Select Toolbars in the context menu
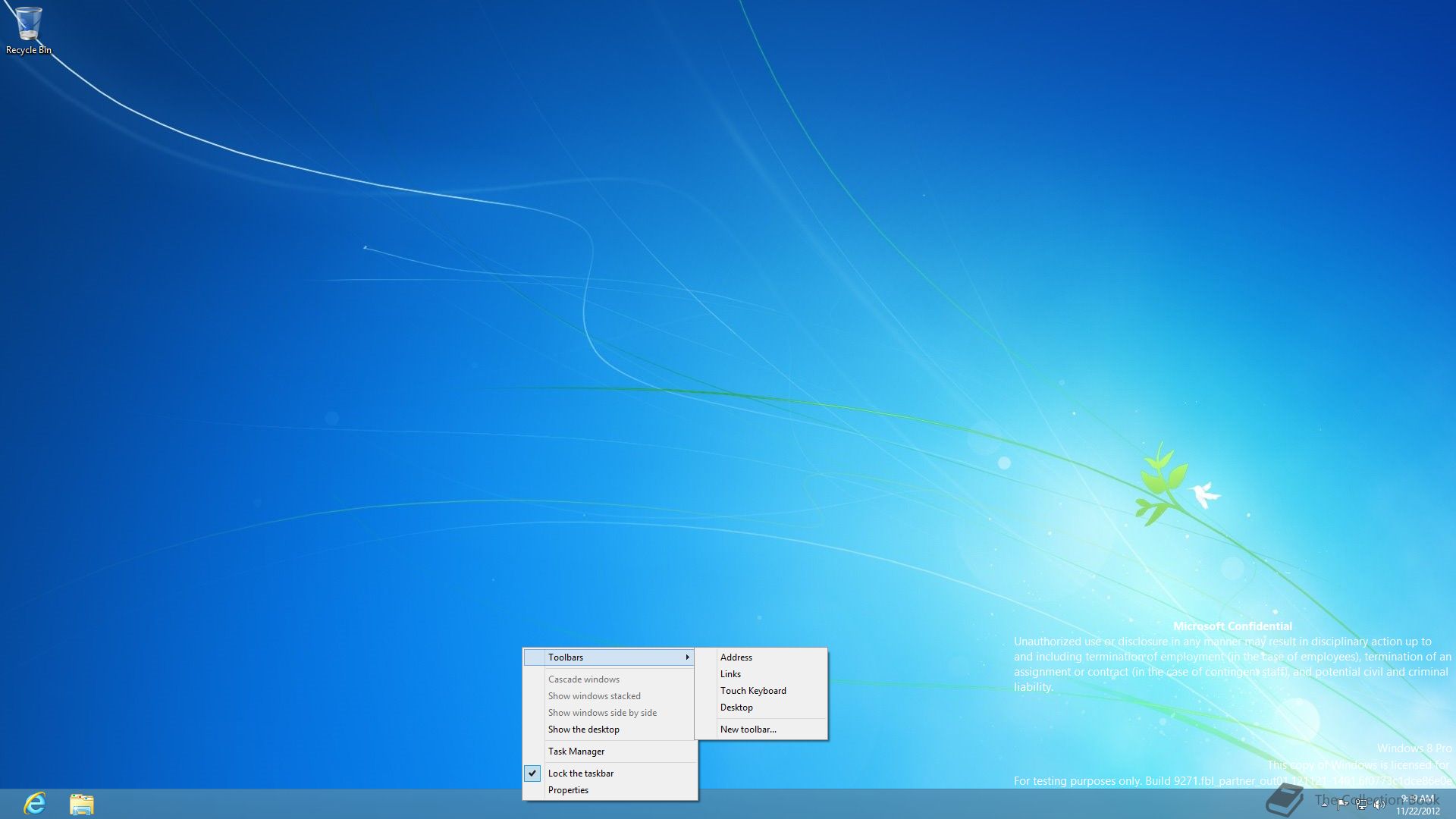This screenshot has height=819, width=1456. click(609, 657)
